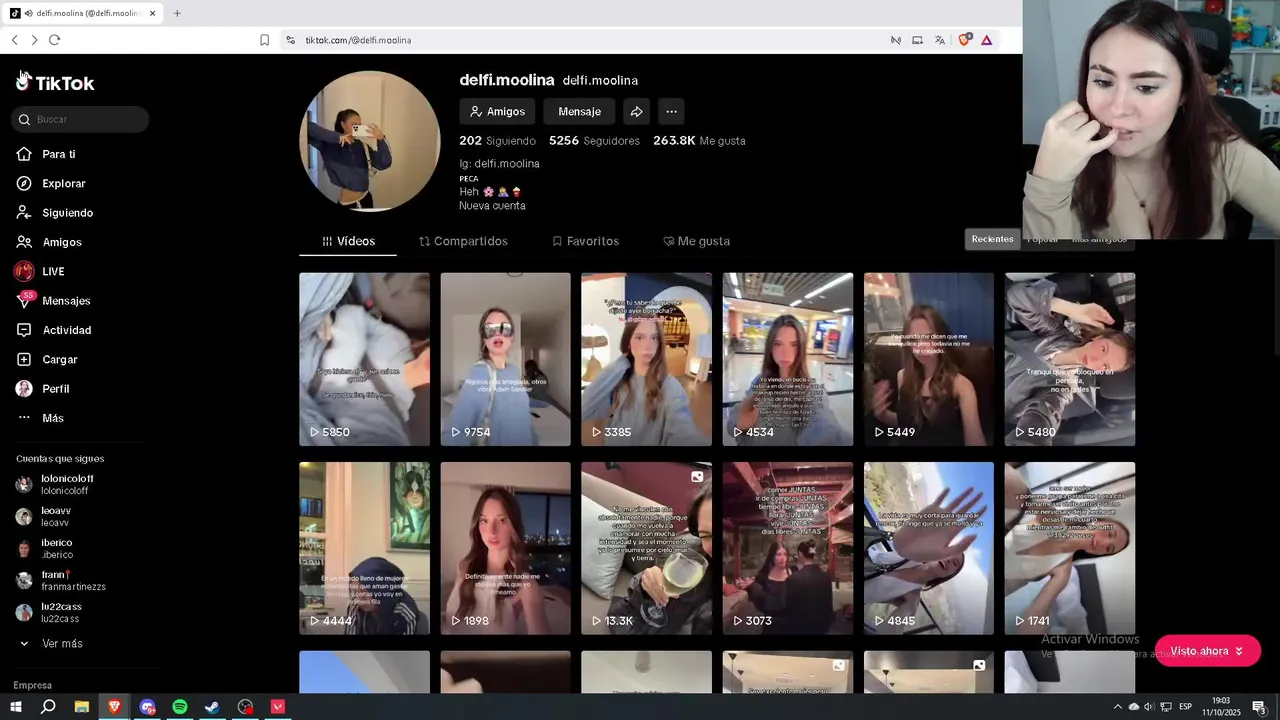Viewport: 1280px width, 720px height.
Task: Open the video with 9754 views
Action: click(x=505, y=359)
